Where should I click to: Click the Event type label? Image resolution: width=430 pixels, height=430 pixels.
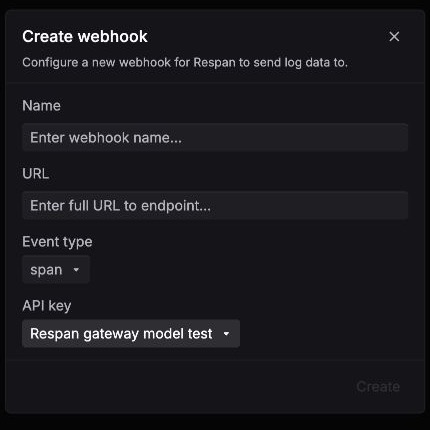[57, 242]
